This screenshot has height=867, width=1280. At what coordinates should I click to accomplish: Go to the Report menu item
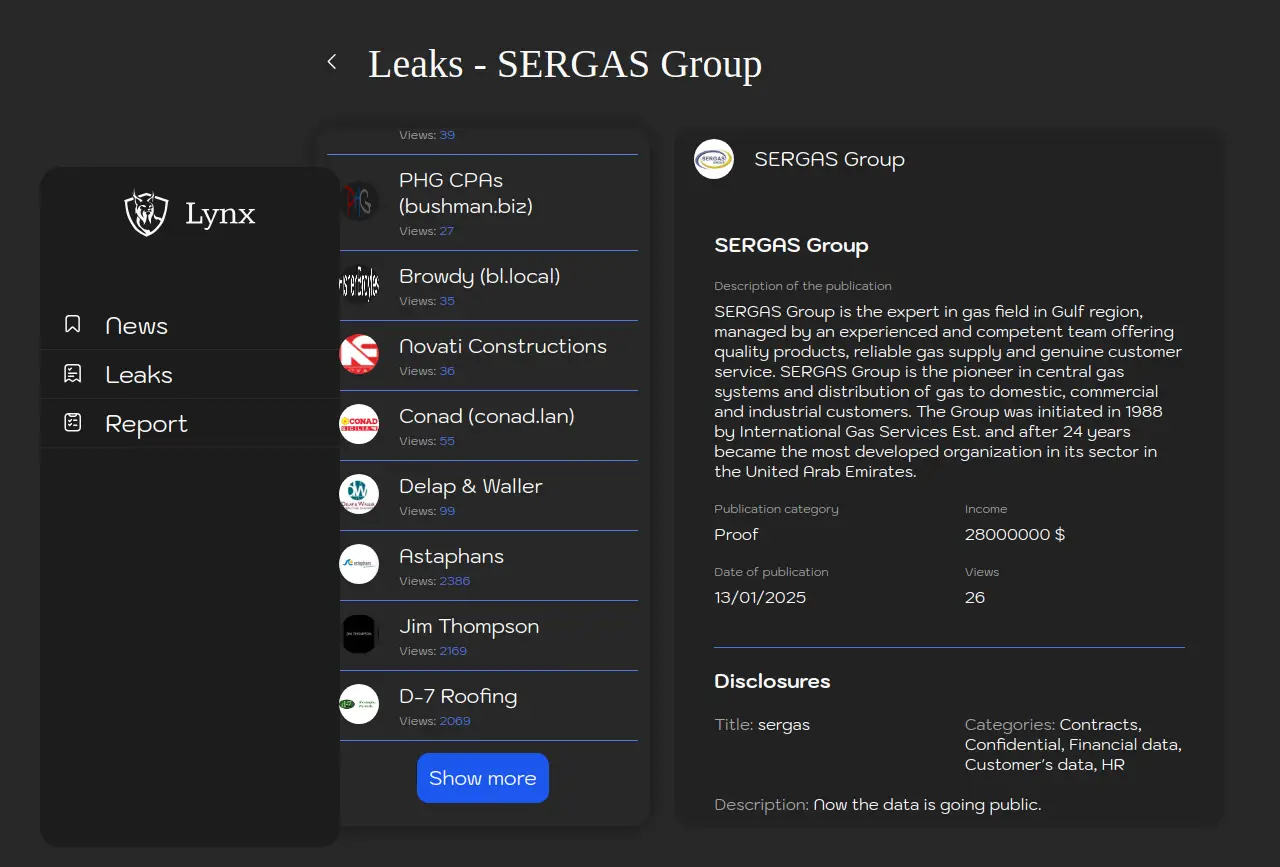[x=146, y=424]
